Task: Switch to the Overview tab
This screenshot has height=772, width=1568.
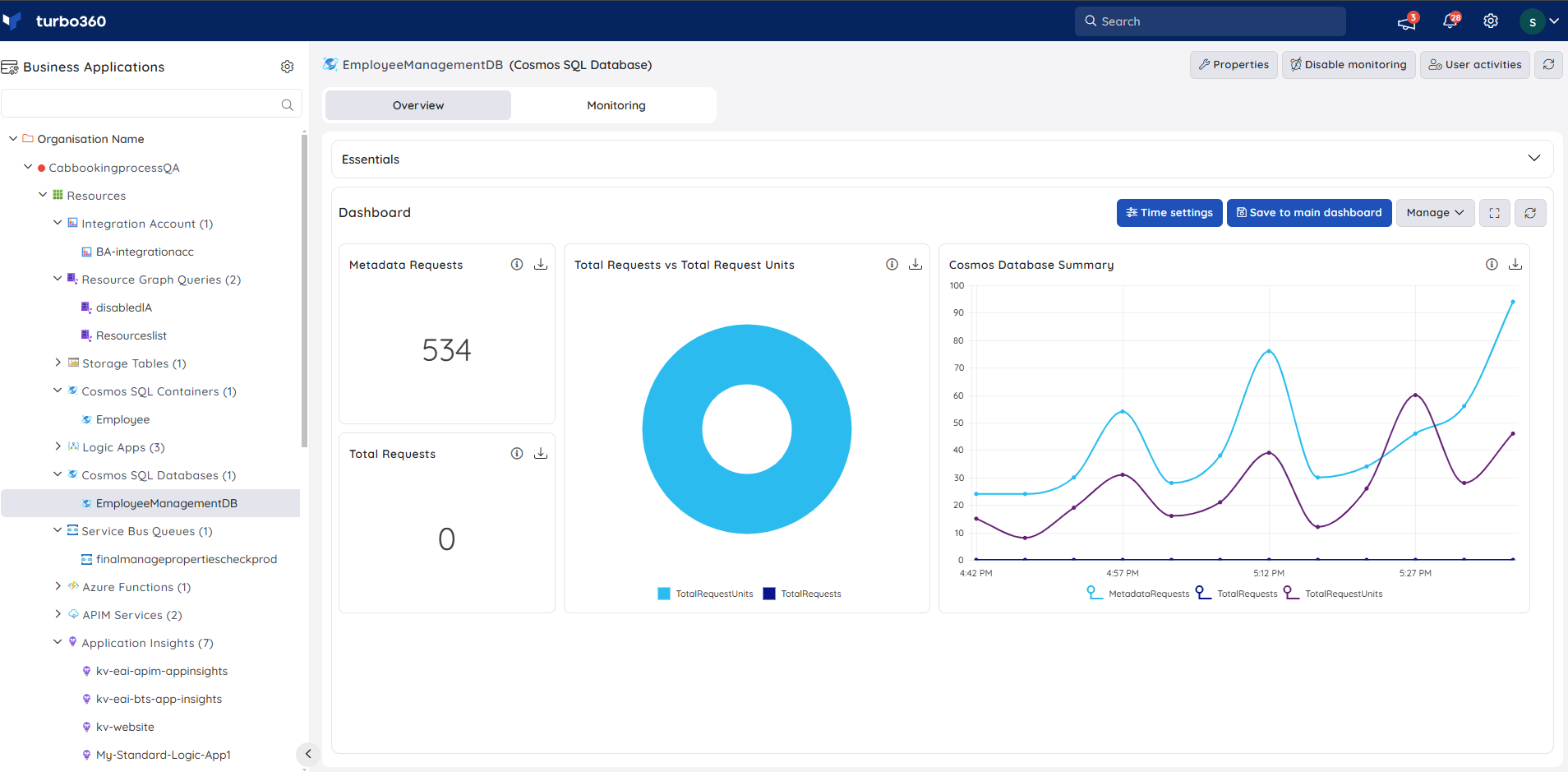Action: click(x=418, y=105)
